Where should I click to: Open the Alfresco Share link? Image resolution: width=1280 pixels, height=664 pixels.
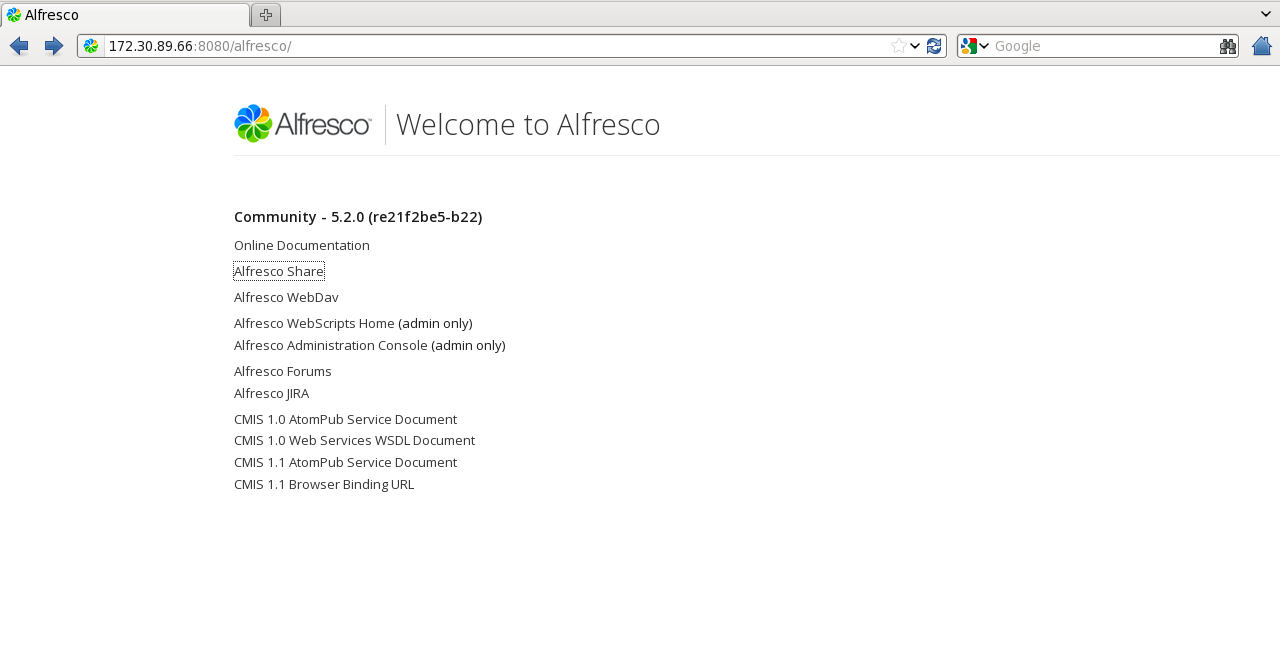coord(279,271)
